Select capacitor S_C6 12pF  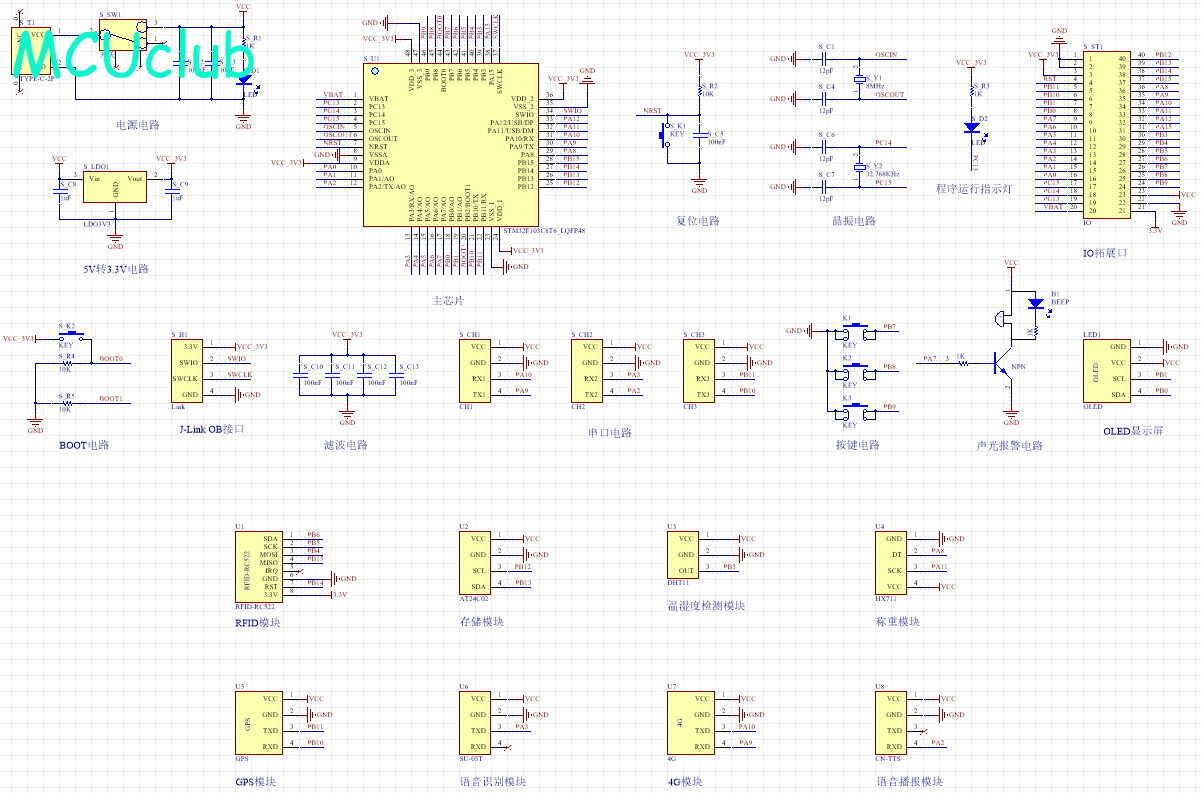click(826, 147)
